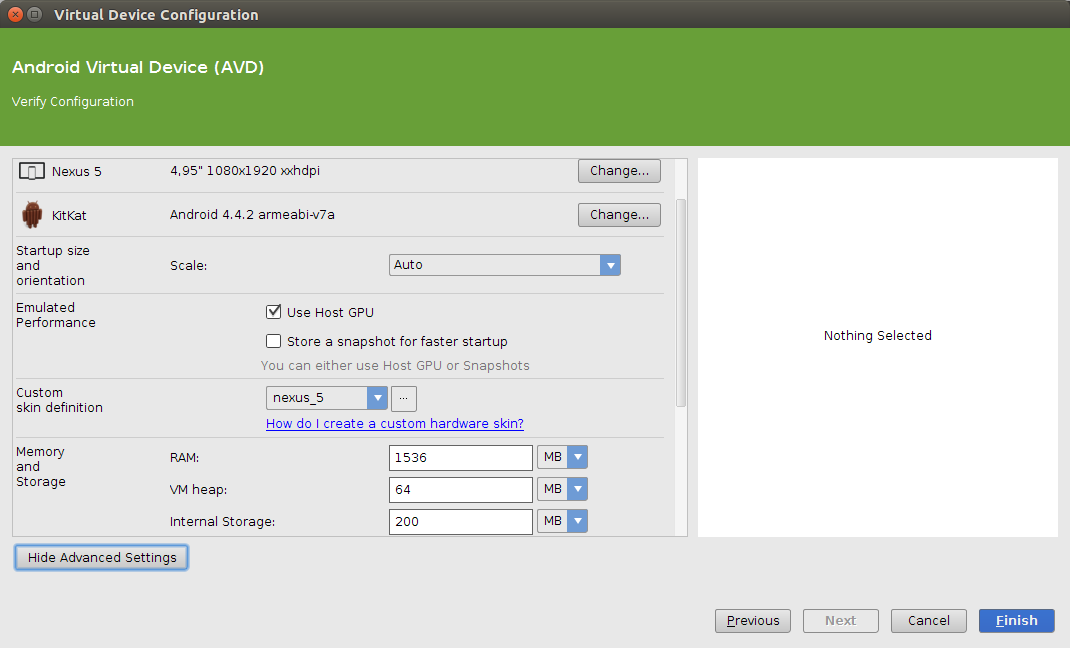Screen dimensions: 1070x648
Task: Click the Nexus 5 device icon
Action: tap(31, 171)
